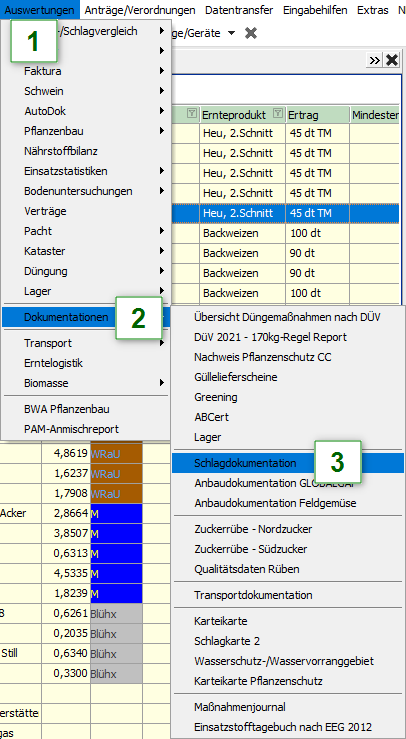Screen dimensions: 406x739
Task: Select Nährstoffbilanz menu entry
Action: [86, 151]
